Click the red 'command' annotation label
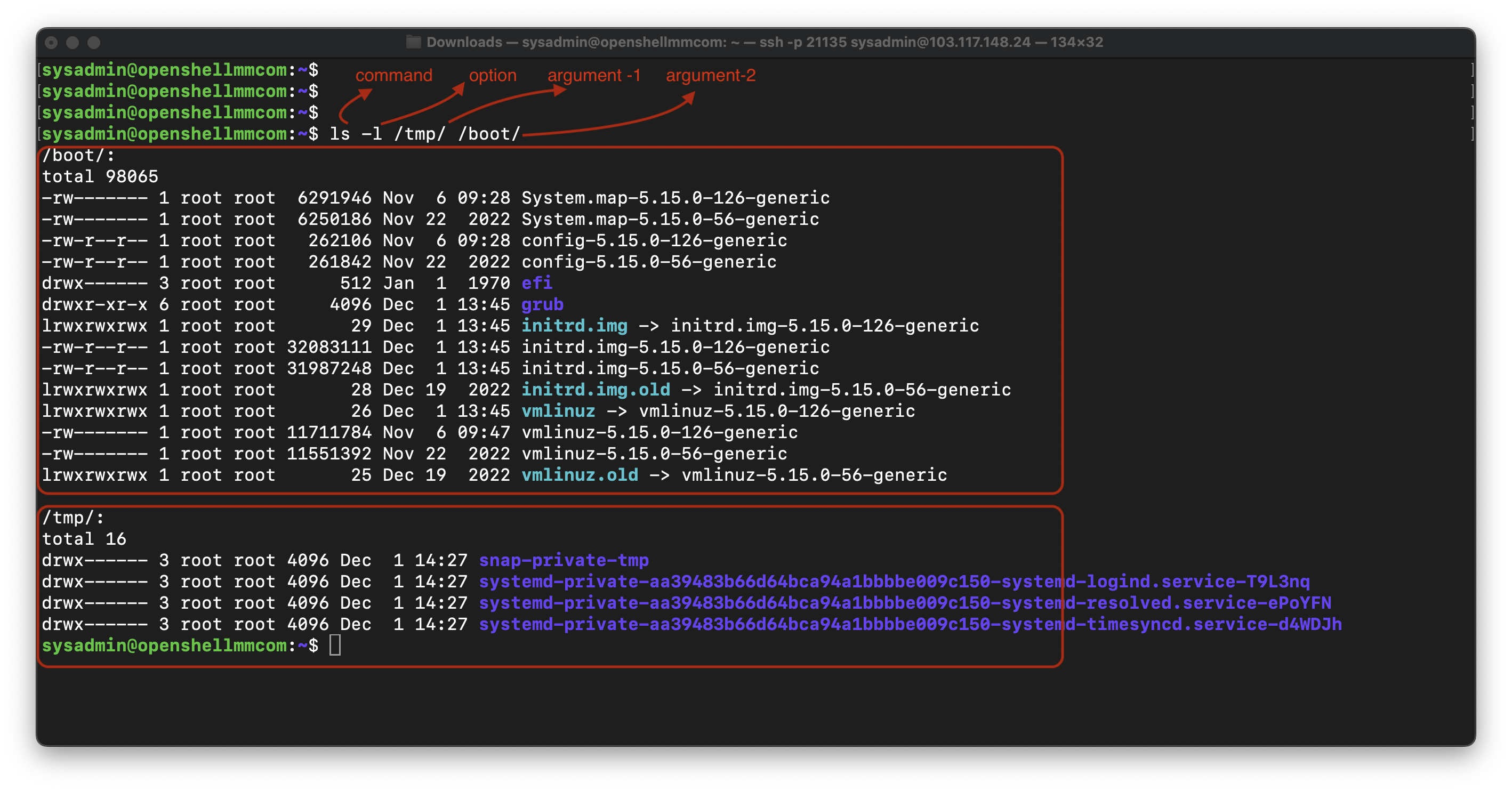1512x791 pixels. tap(393, 76)
